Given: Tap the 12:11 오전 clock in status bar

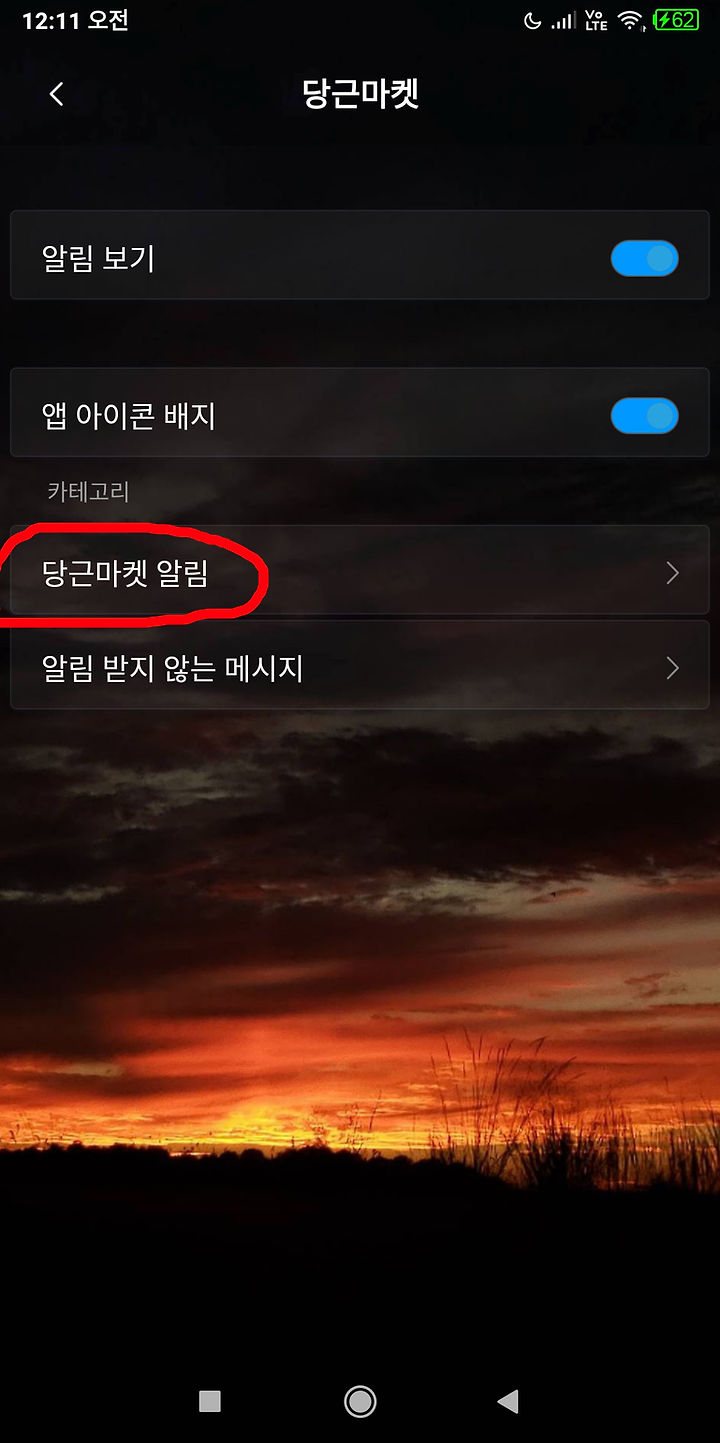Looking at the screenshot, I should coord(75,20).
